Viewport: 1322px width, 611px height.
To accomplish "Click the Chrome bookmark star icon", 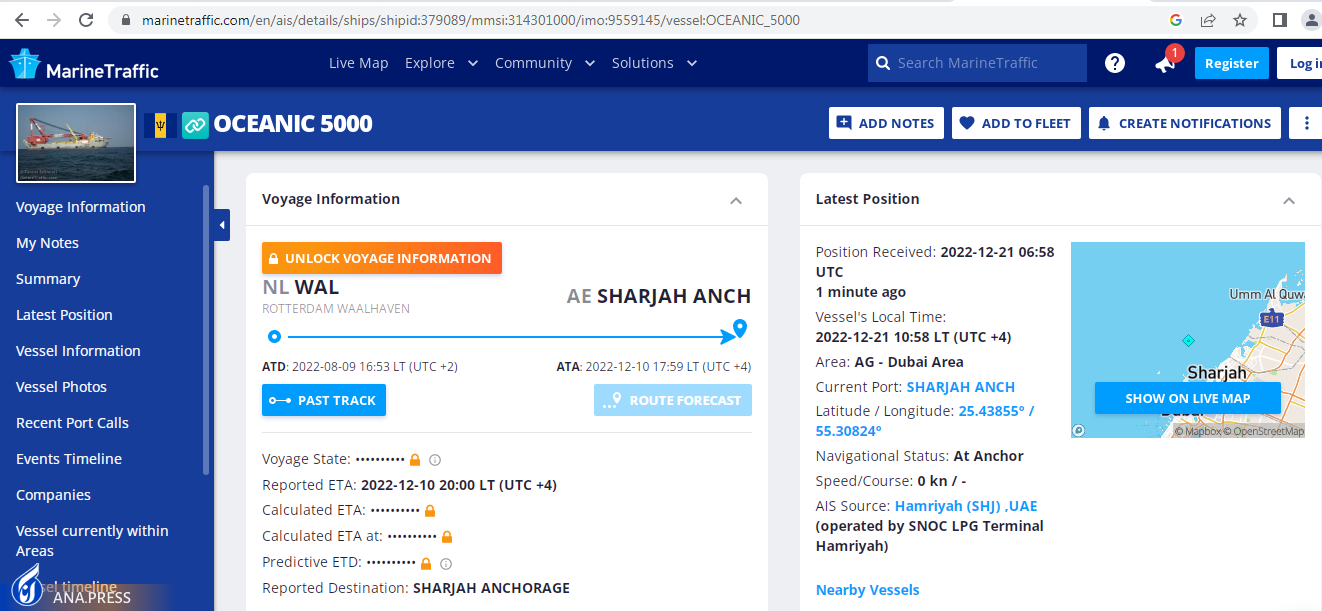I will [1240, 20].
